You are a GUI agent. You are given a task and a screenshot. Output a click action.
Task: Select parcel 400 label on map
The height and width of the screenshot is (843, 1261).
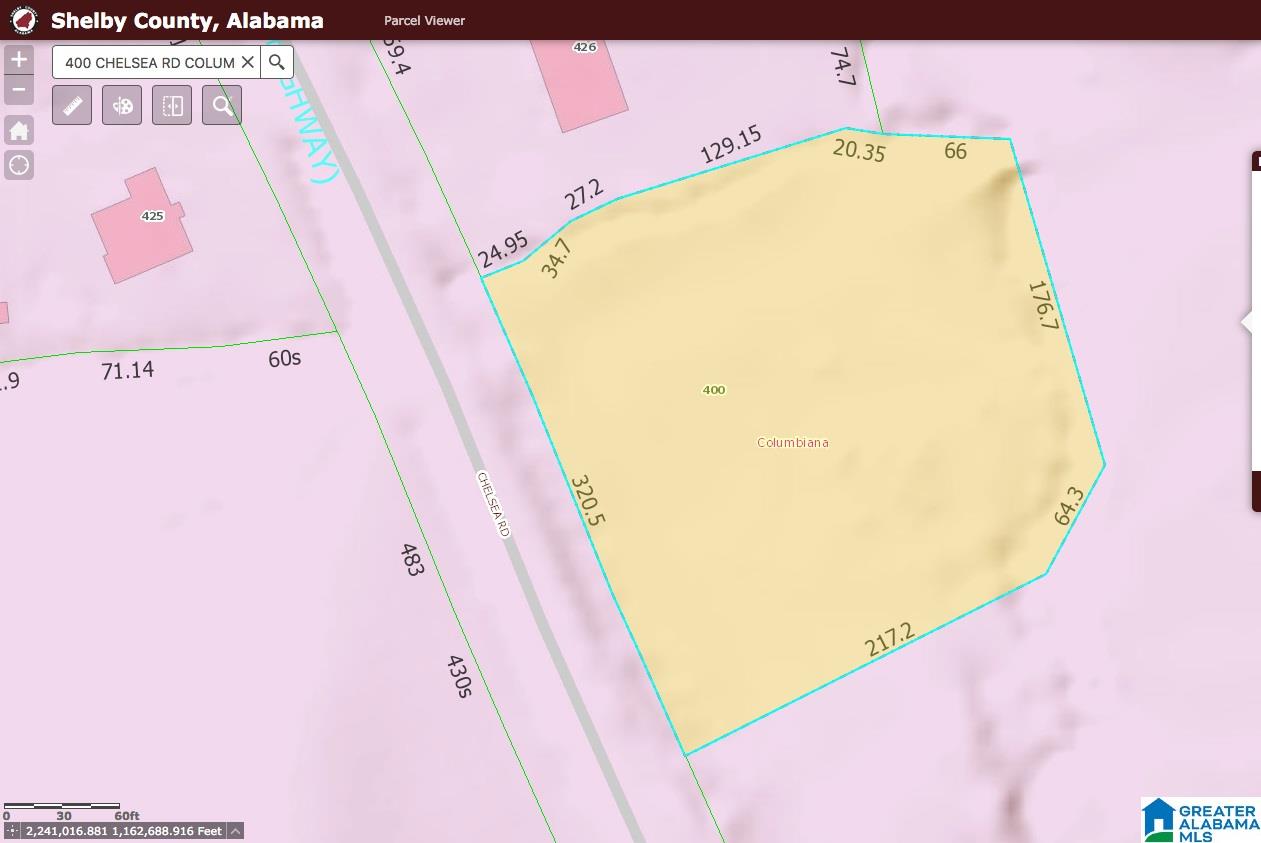(x=714, y=390)
